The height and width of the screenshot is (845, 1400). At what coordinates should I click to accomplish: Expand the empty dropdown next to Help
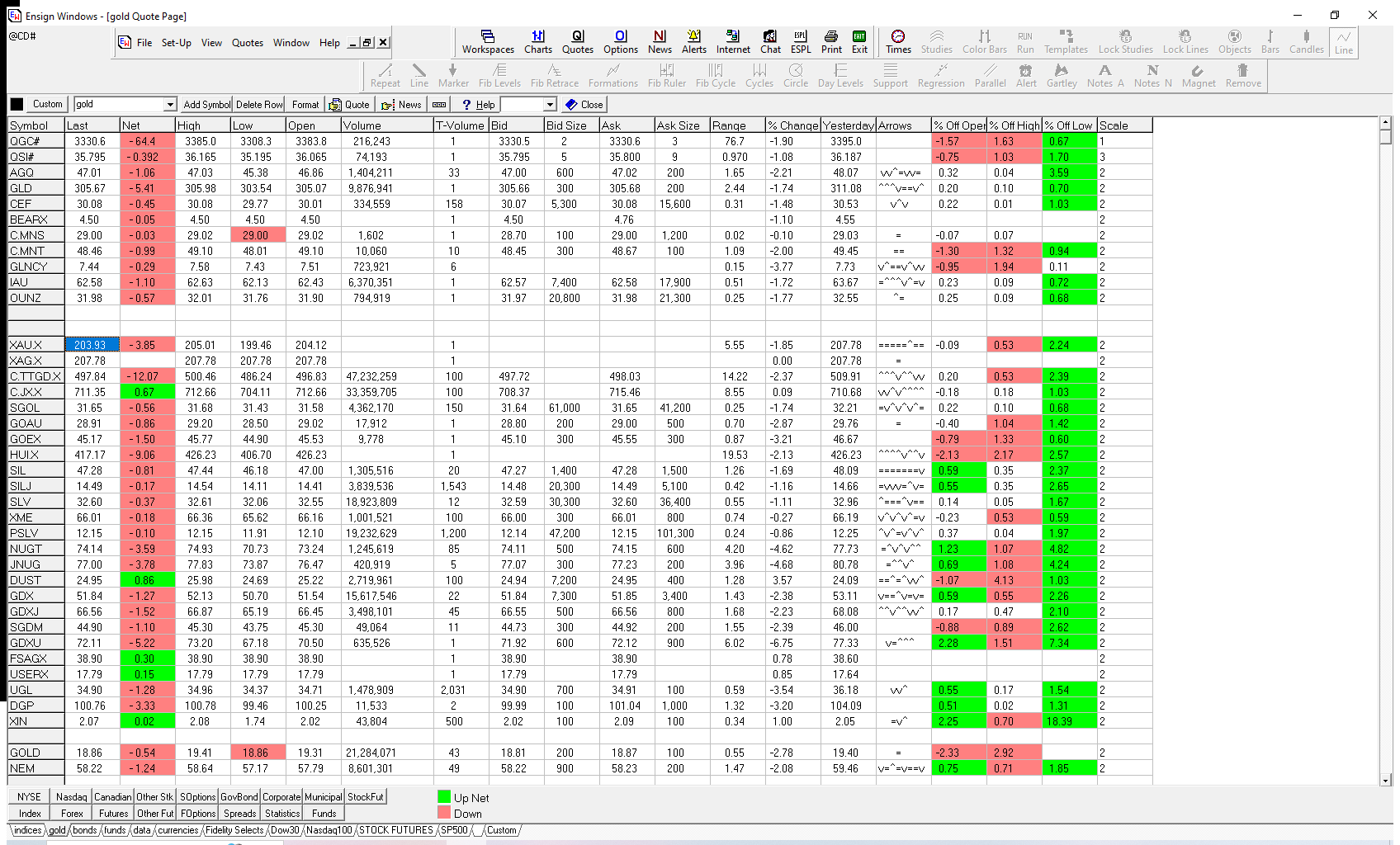click(x=550, y=105)
